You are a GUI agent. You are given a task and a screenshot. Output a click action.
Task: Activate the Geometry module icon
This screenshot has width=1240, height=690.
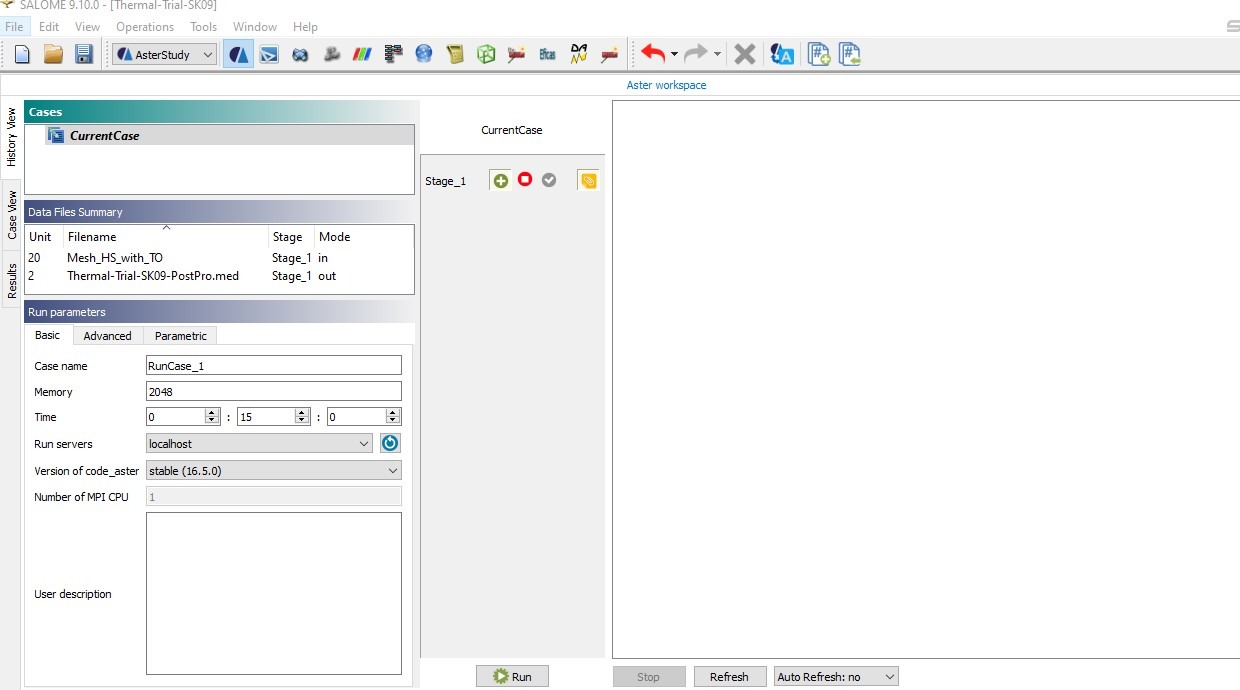point(299,55)
